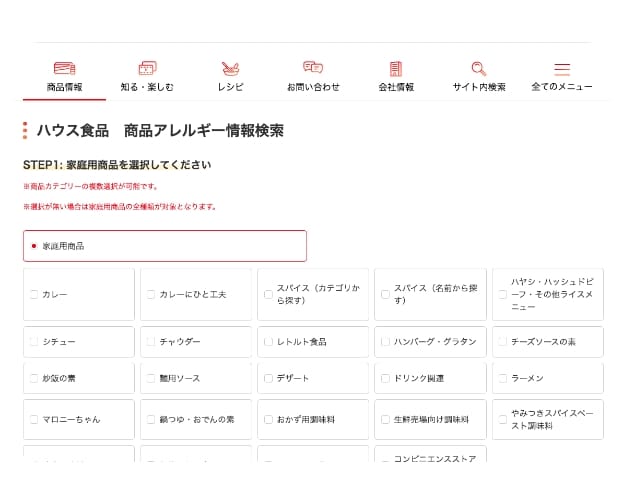The height and width of the screenshot is (488, 636).
Task: Click the コンビニエンスストア category text
Action: click(x=435, y=458)
